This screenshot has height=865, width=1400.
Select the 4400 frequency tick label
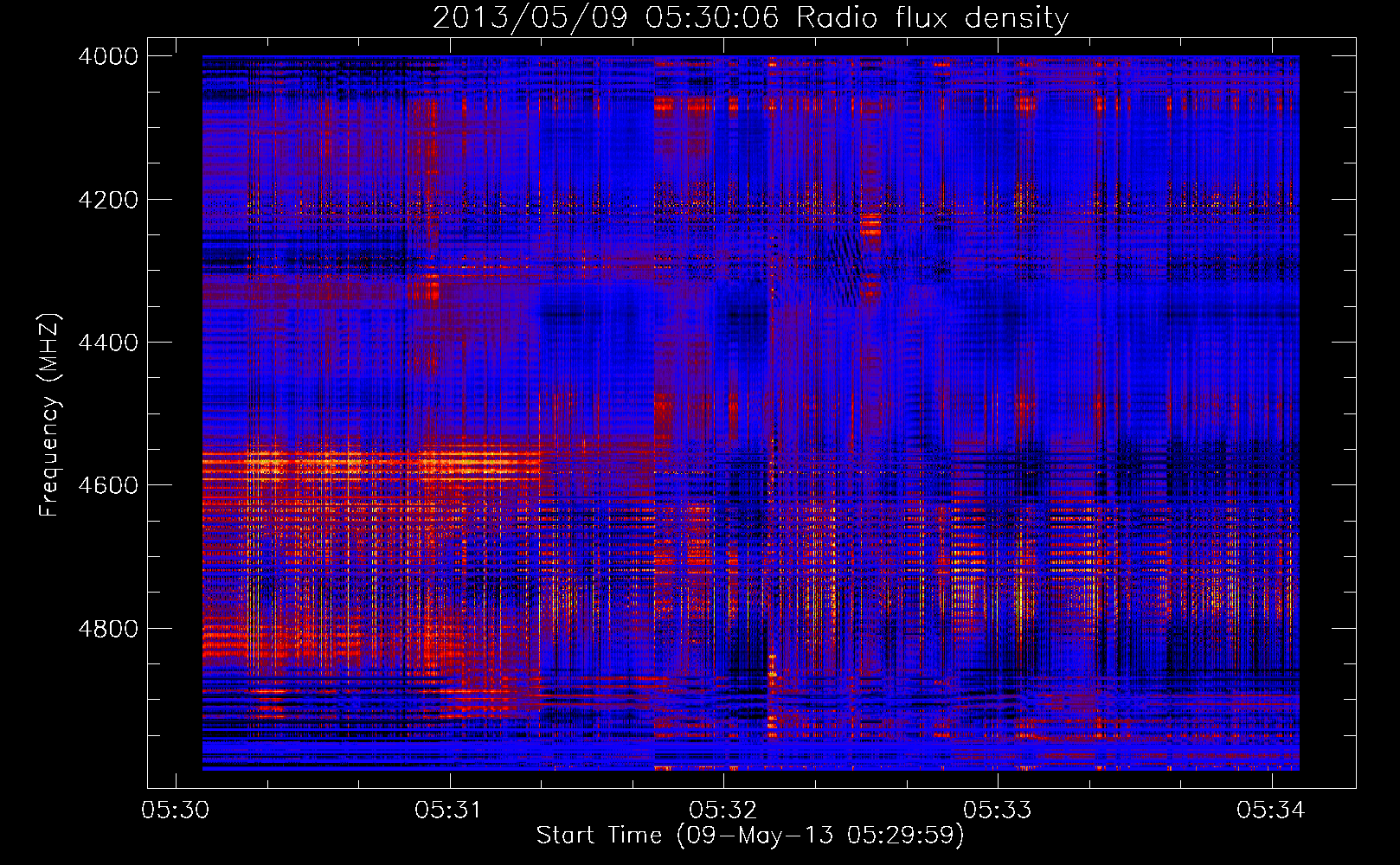[108, 343]
